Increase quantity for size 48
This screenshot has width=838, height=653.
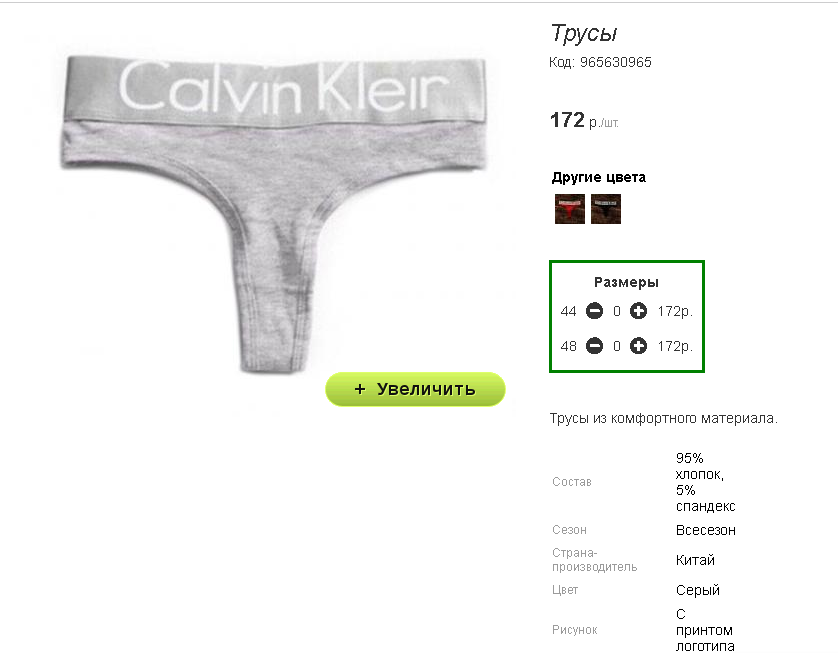[638, 346]
